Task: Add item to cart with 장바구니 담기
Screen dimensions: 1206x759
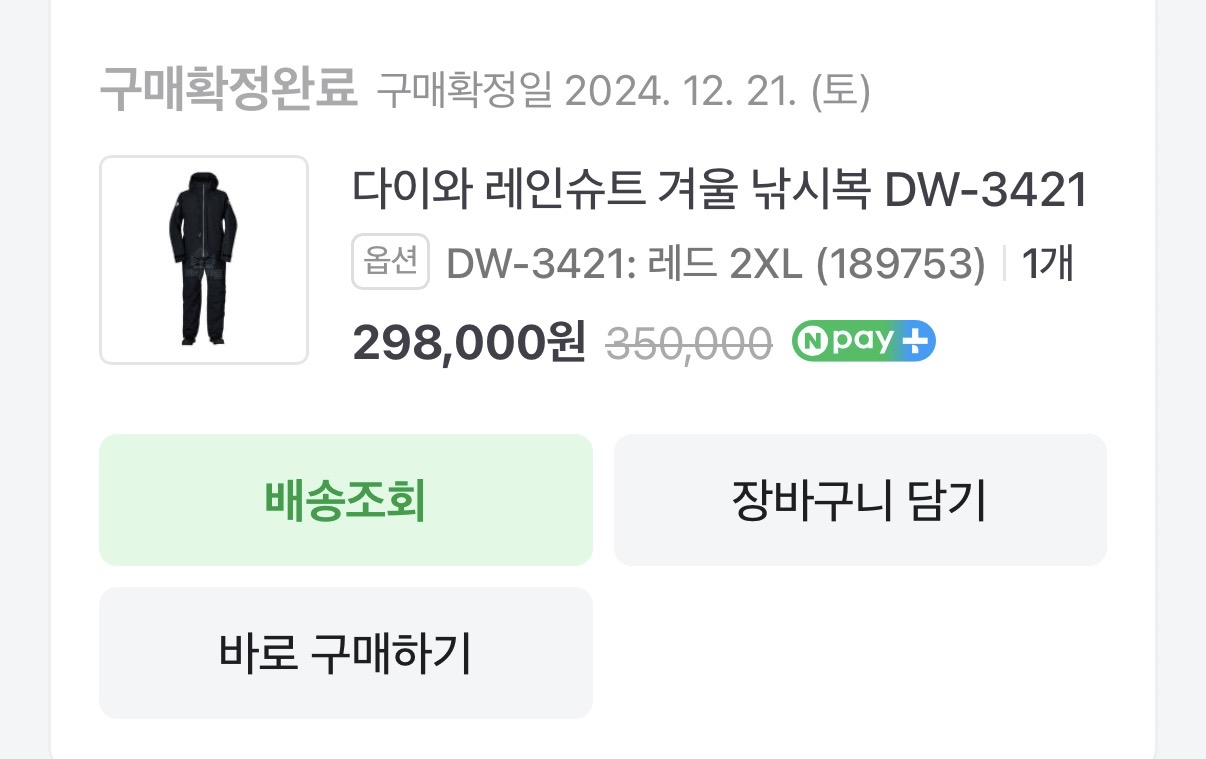Action: click(860, 500)
